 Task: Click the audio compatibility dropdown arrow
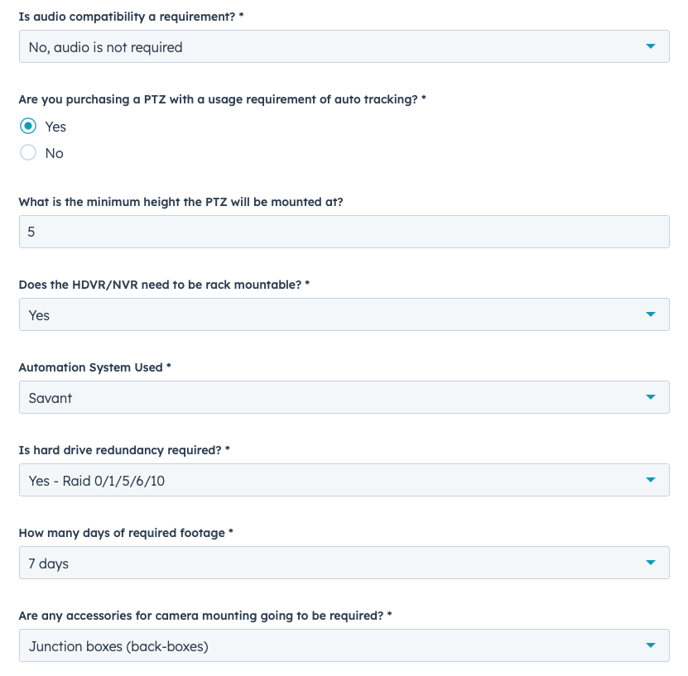coord(651,46)
